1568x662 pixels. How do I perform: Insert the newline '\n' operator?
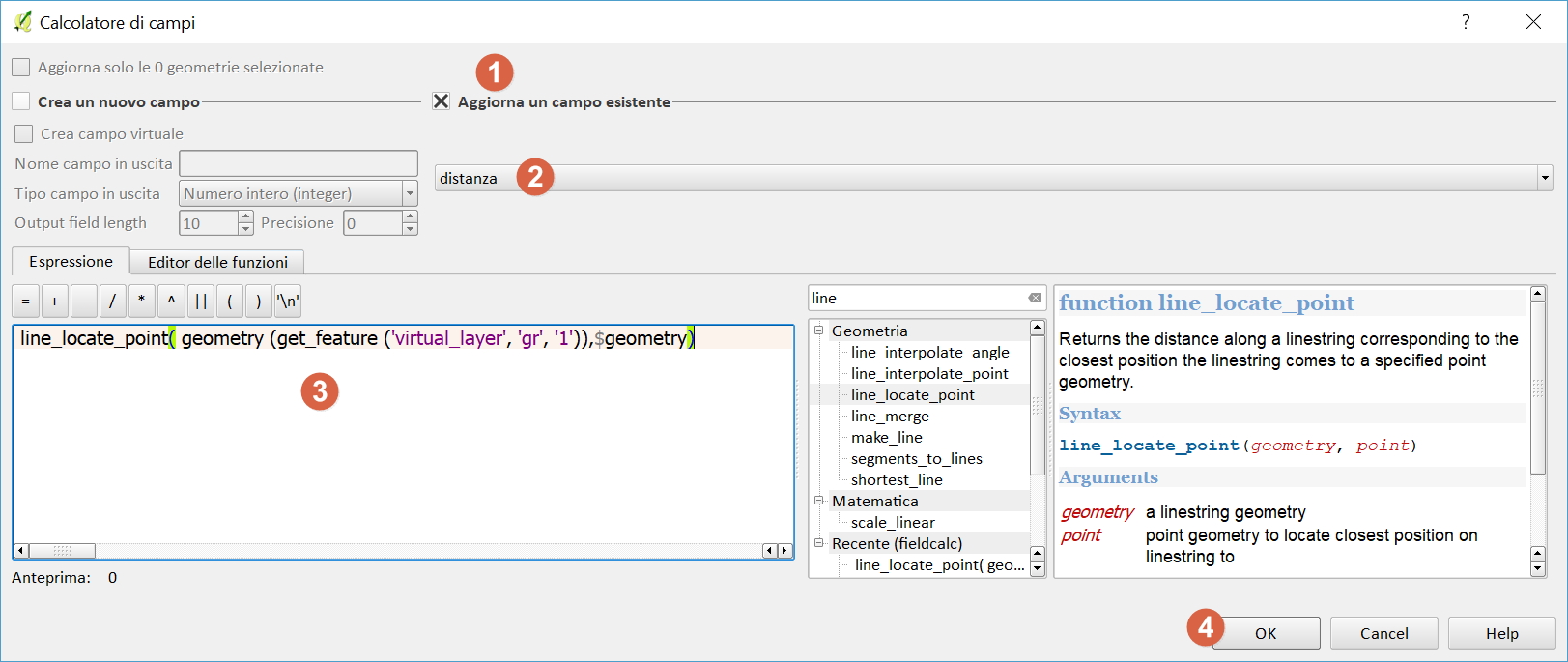click(x=288, y=302)
